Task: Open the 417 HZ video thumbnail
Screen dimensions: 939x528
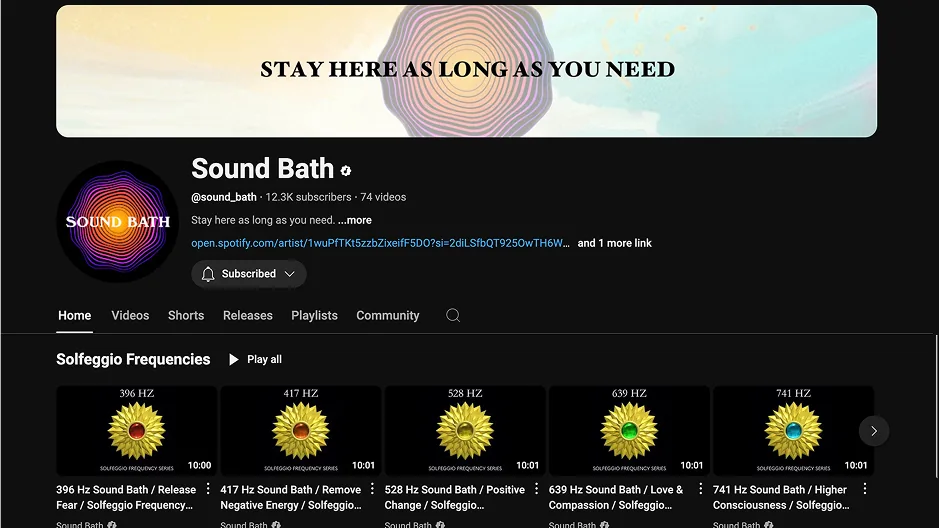Action: pyautogui.click(x=301, y=431)
